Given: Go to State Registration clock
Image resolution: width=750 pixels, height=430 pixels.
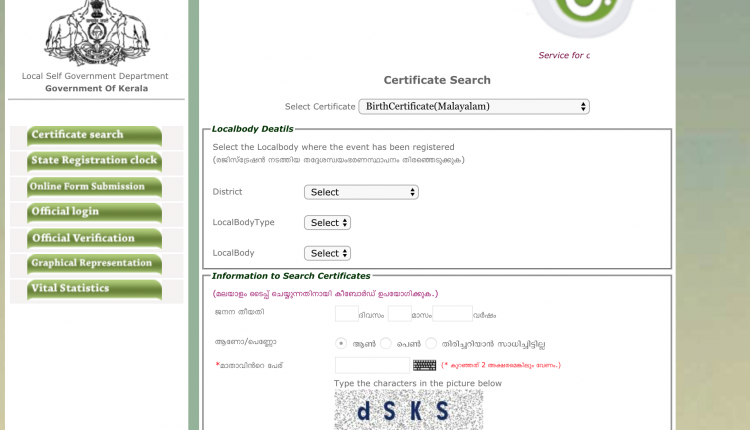Looking at the screenshot, I should coord(95,161).
